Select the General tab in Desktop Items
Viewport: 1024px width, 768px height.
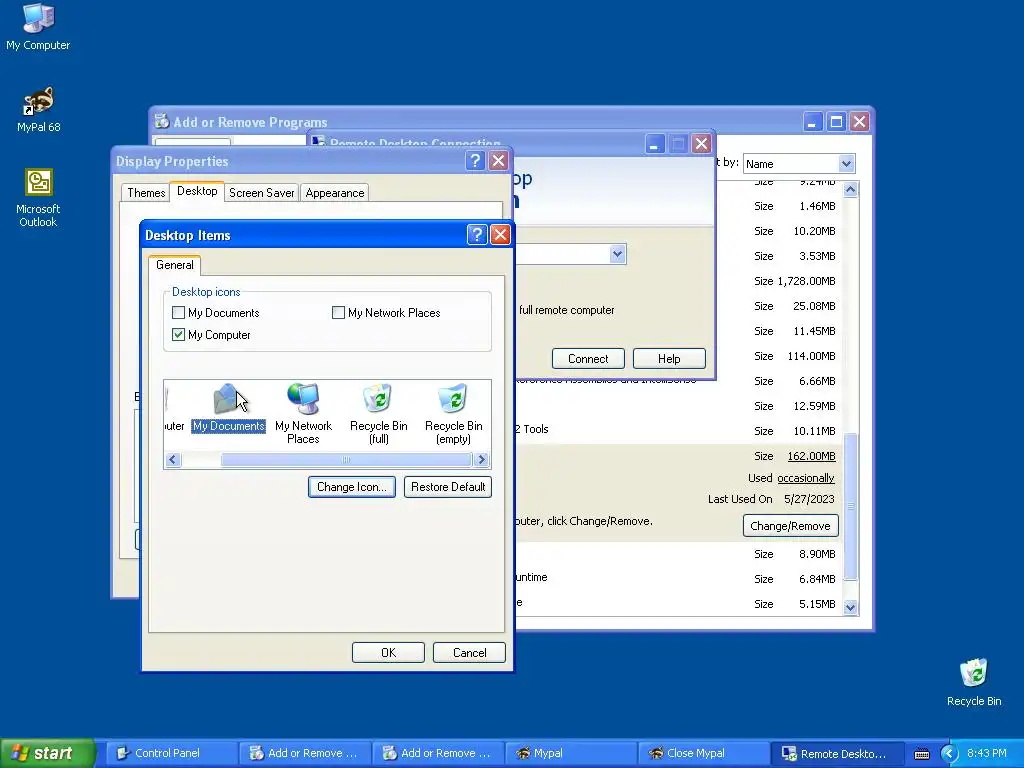pos(174,264)
